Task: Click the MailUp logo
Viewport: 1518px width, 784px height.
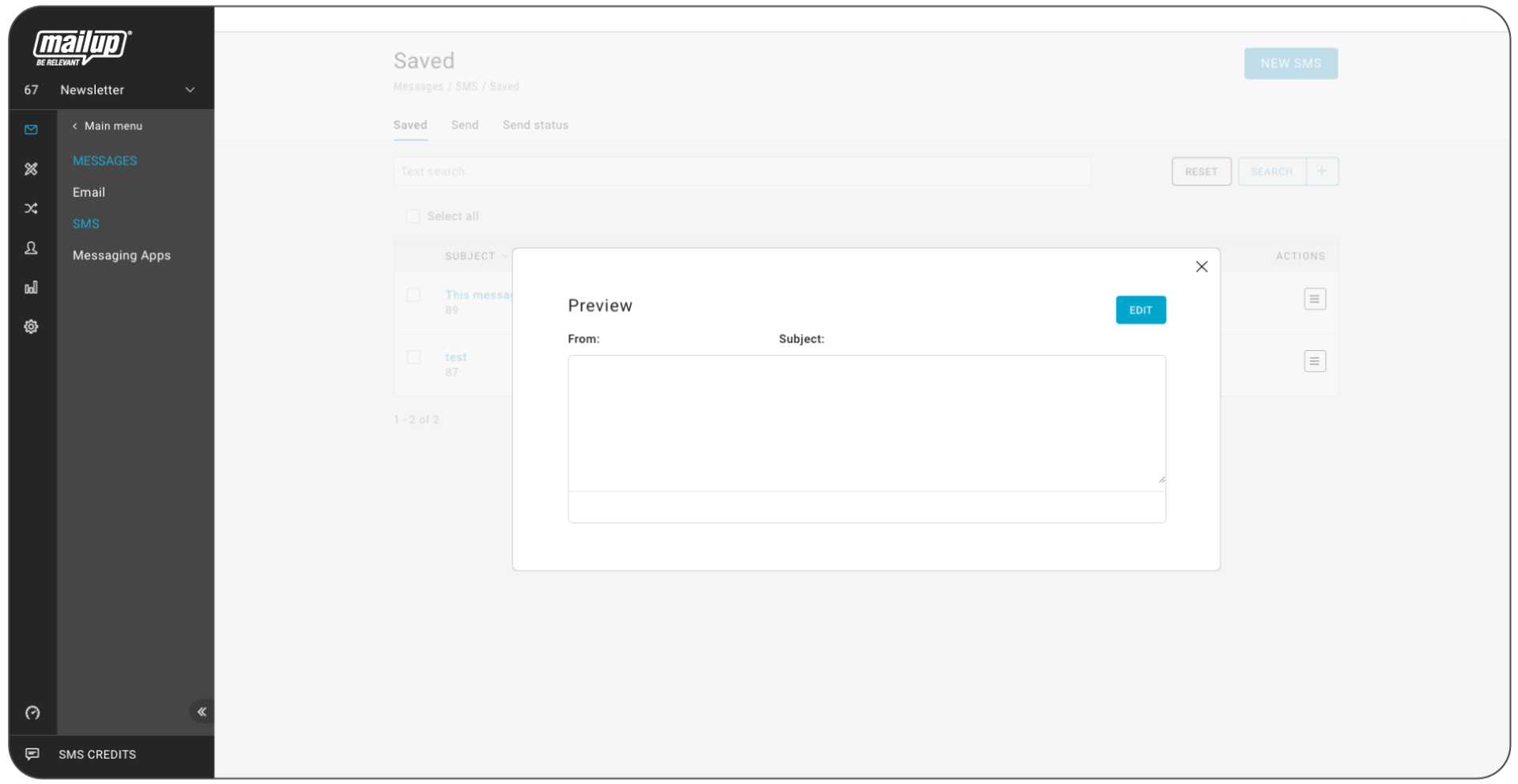Action: tap(82, 47)
